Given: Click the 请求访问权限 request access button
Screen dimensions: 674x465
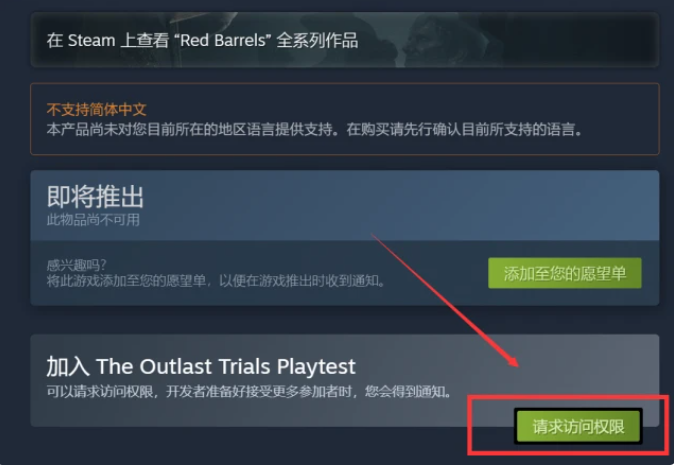Looking at the screenshot, I should point(579,426).
